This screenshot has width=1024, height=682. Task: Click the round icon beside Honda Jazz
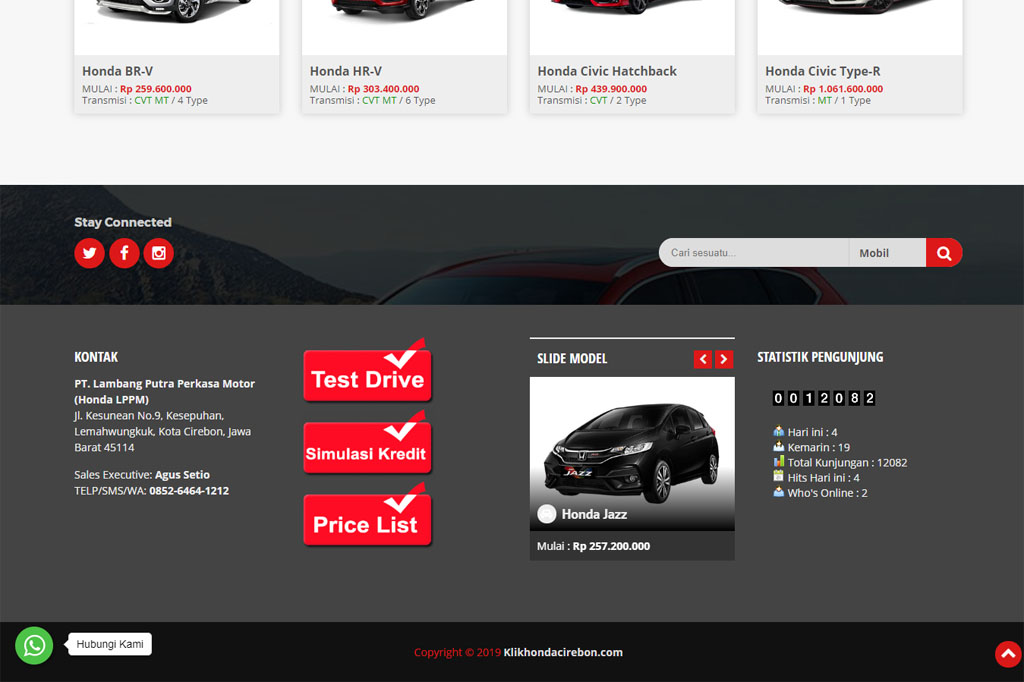pos(547,514)
